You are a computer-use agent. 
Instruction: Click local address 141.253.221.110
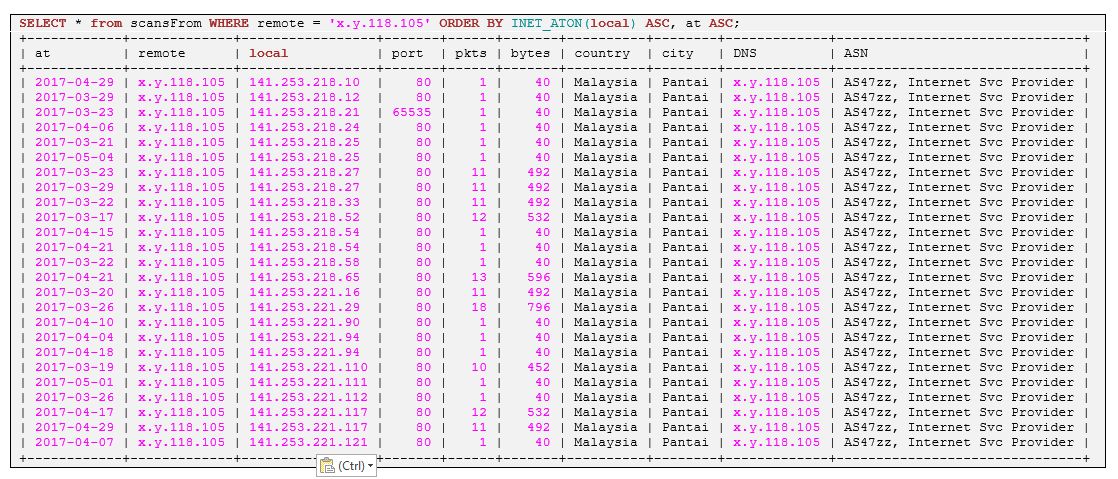[x=308, y=367]
